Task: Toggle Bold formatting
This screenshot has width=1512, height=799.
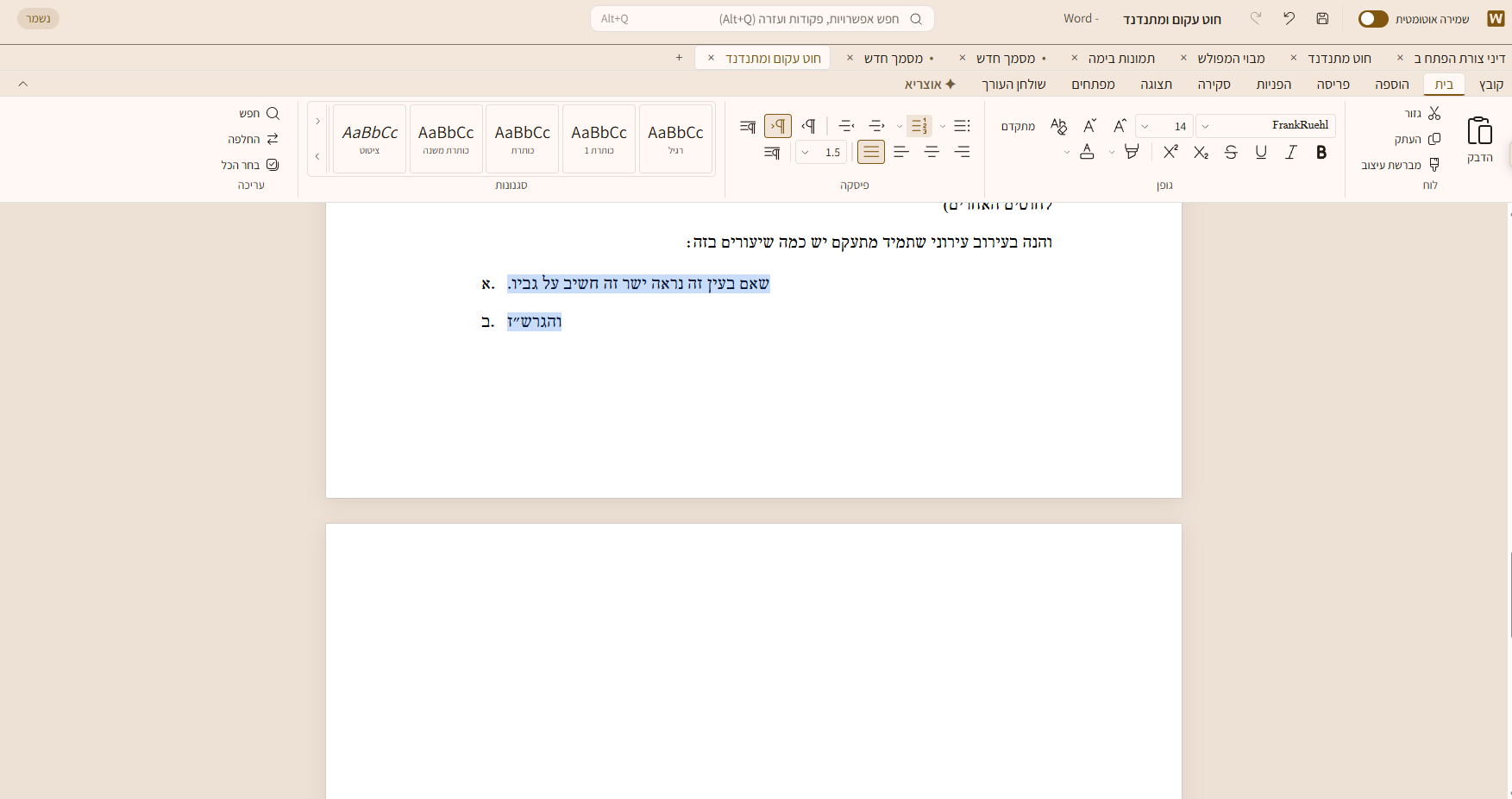Action: point(1321,153)
